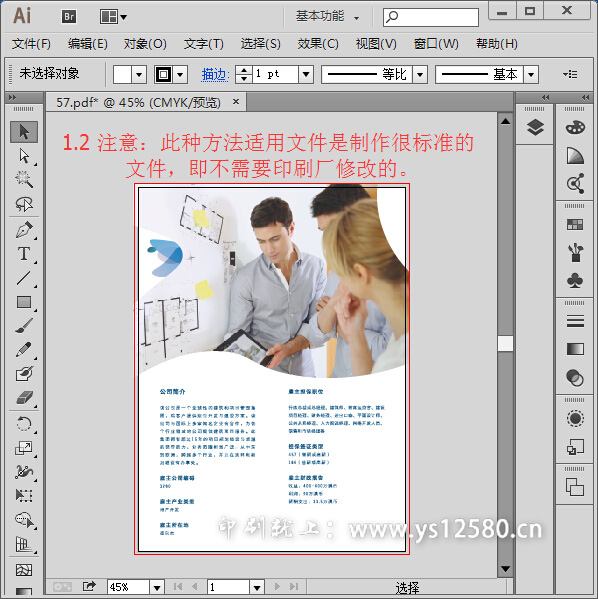Screen dimensions: 598x599
Task: Jump to last artboard button
Action: pos(294,586)
